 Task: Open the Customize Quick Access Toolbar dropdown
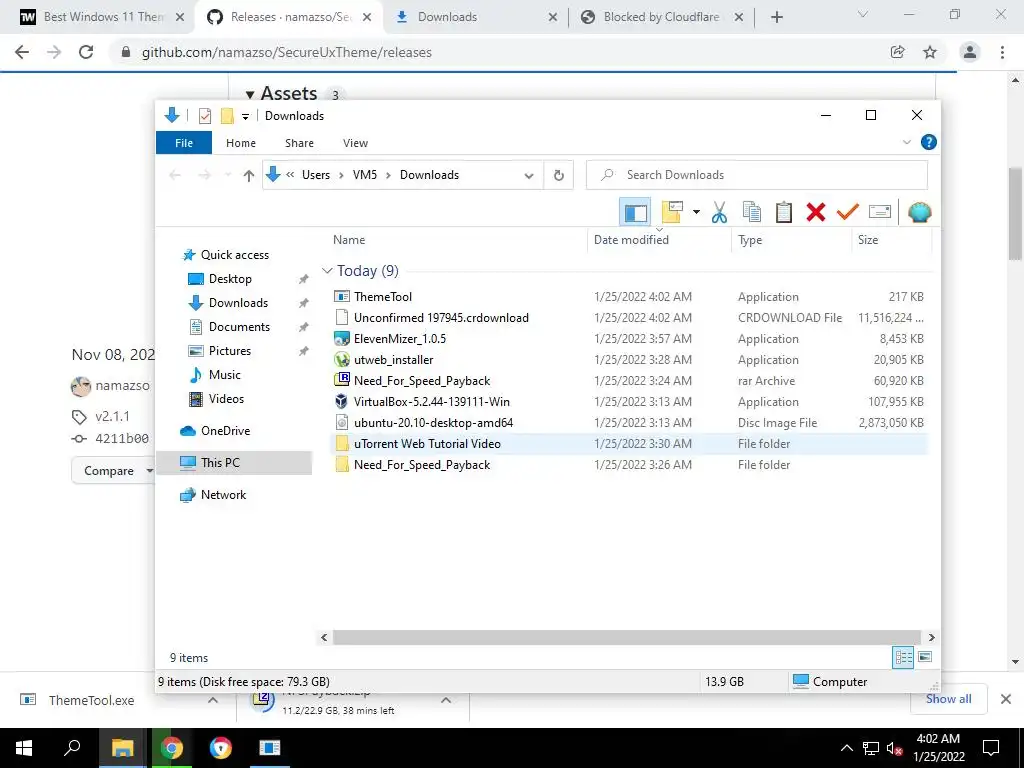(246, 117)
